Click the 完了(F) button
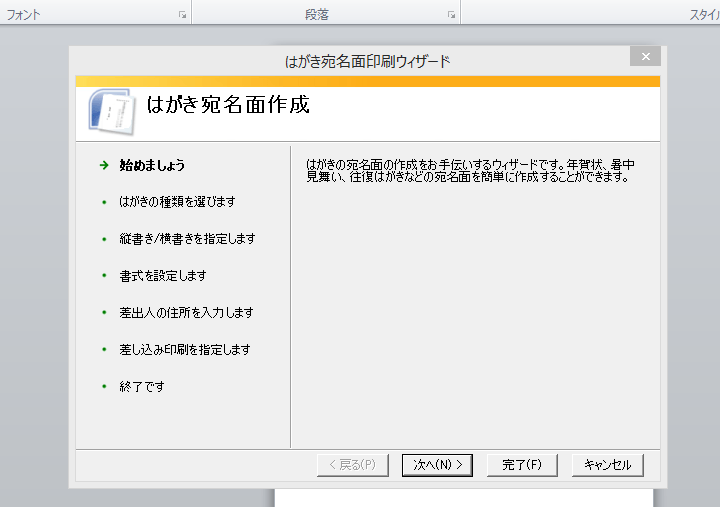This screenshot has height=507, width=720. [x=522, y=465]
